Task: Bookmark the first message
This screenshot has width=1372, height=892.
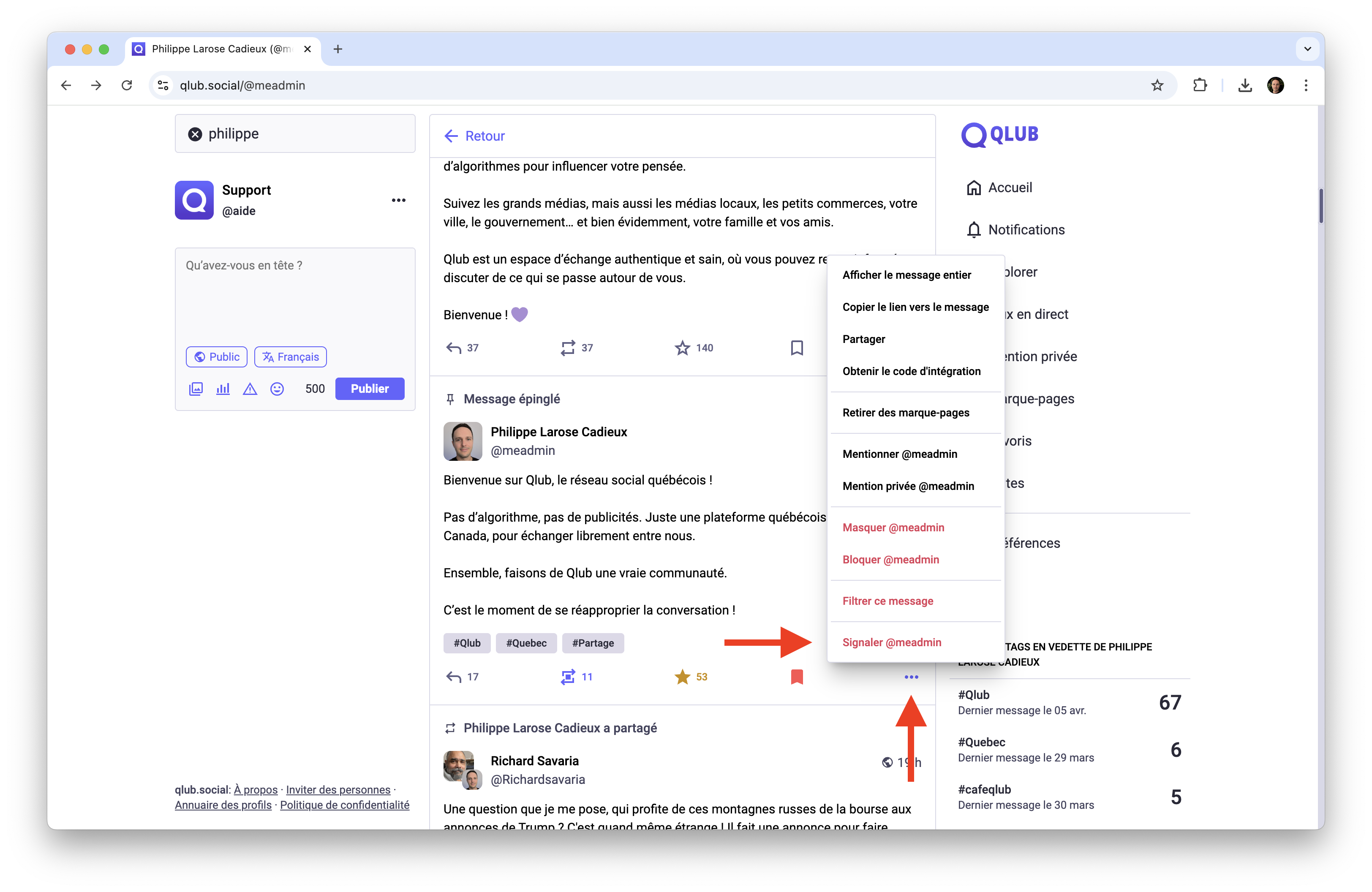Action: point(797,348)
